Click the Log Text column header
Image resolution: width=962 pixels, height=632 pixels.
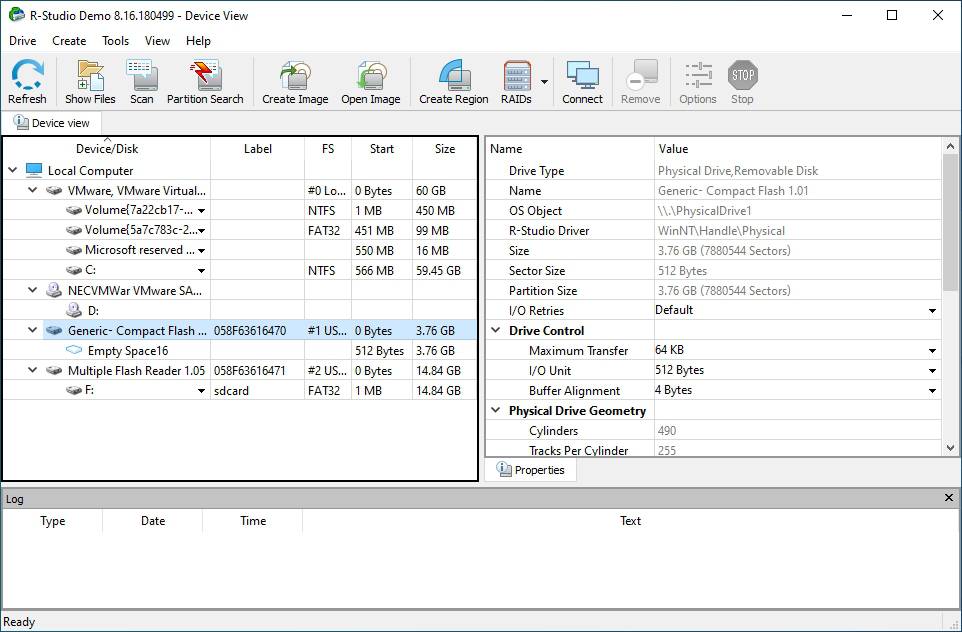click(630, 521)
